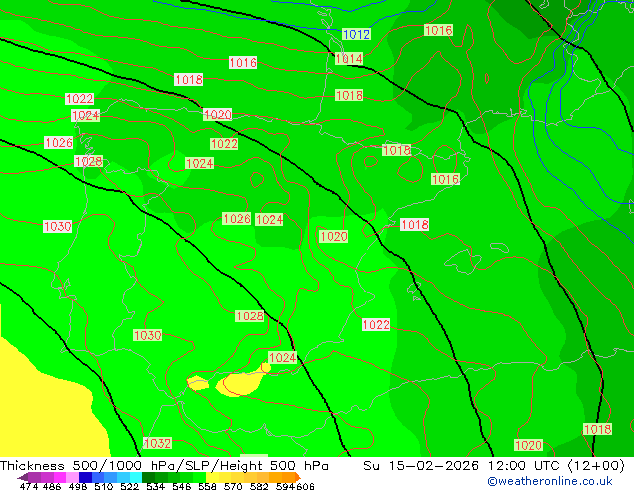The image size is (634, 490).
Task: Click the orange arrow end of the color scale
Action: point(298,477)
